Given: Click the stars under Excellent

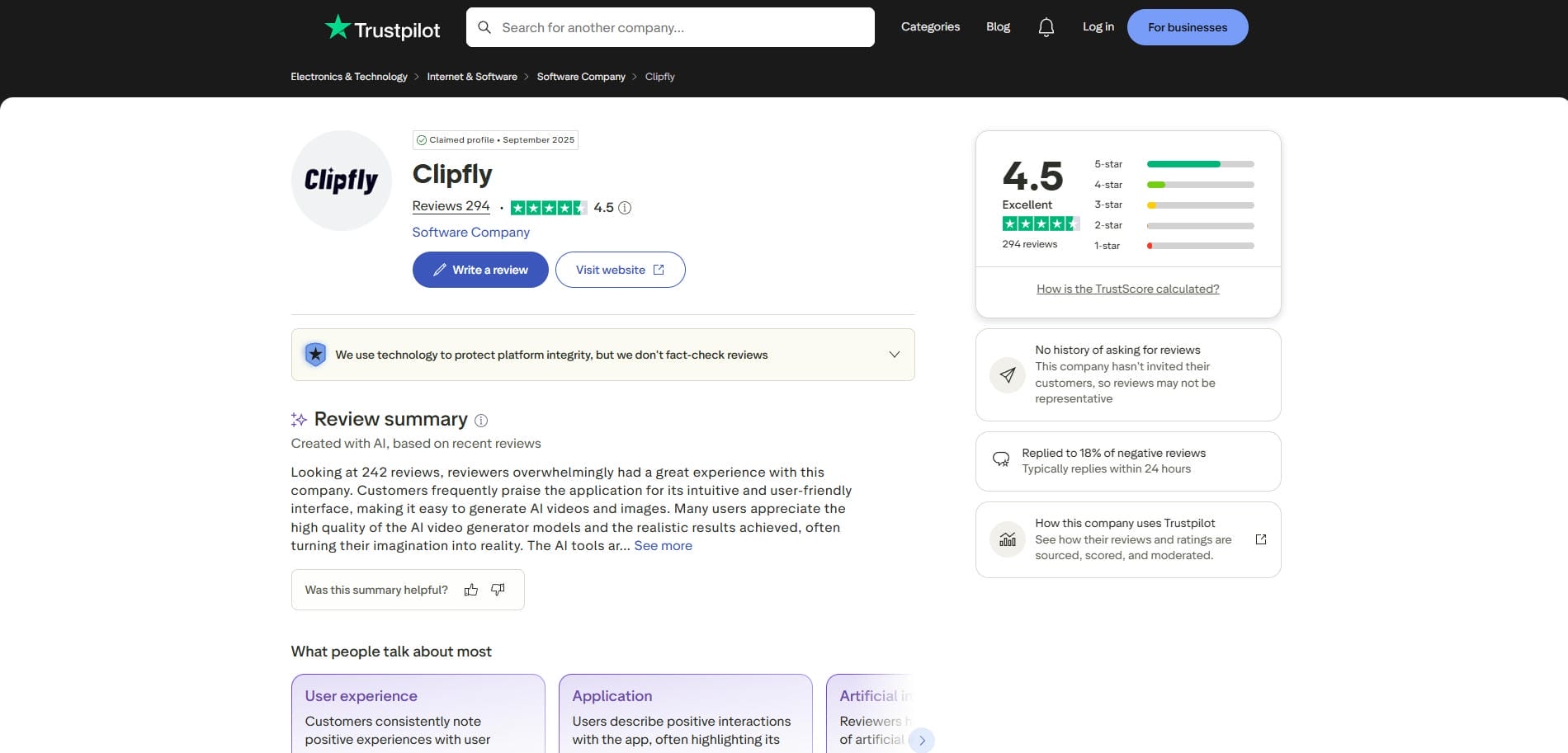Looking at the screenshot, I should coord(1041,224).
